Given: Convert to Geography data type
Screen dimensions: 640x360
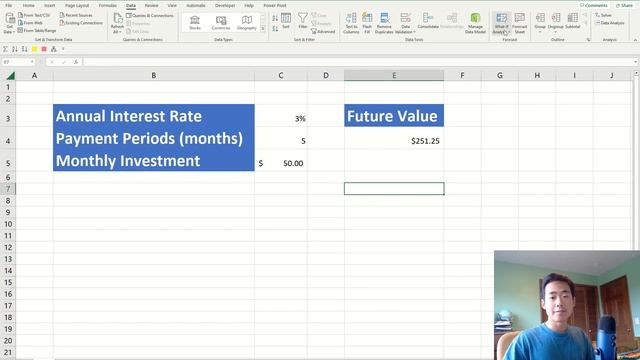Looking at the screenshot, I should pos(247,22).
